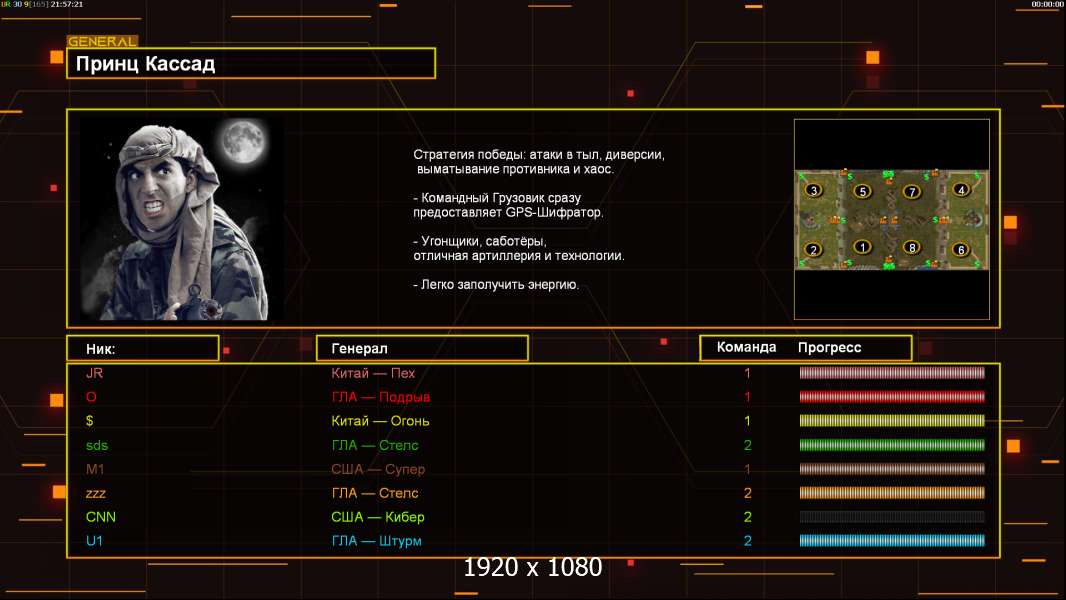Select start position 3 on the minimap

coord(814,190)
